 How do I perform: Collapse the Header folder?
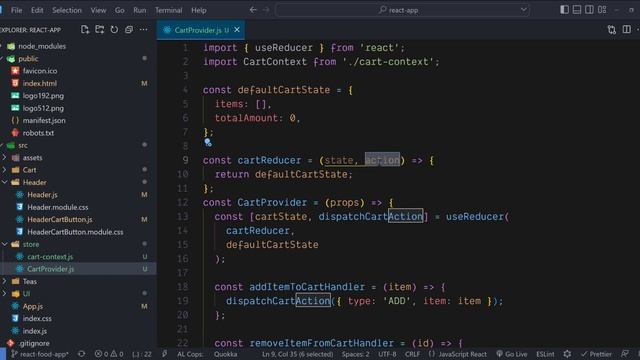34,182
